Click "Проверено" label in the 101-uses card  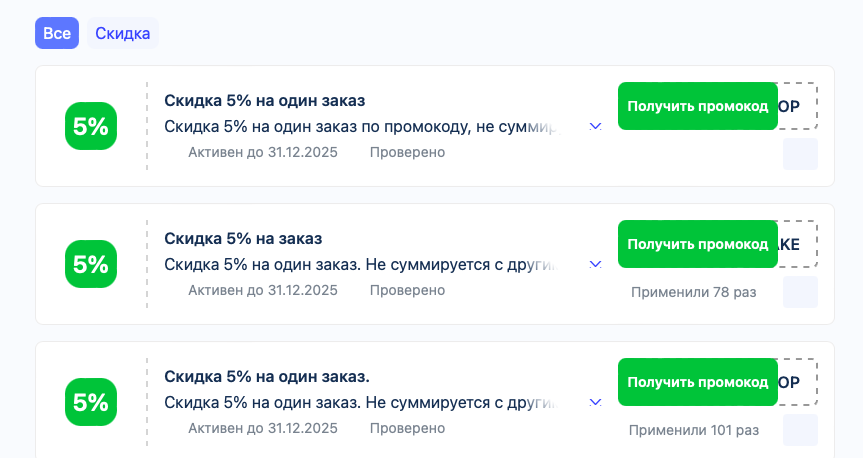[407, 428]
